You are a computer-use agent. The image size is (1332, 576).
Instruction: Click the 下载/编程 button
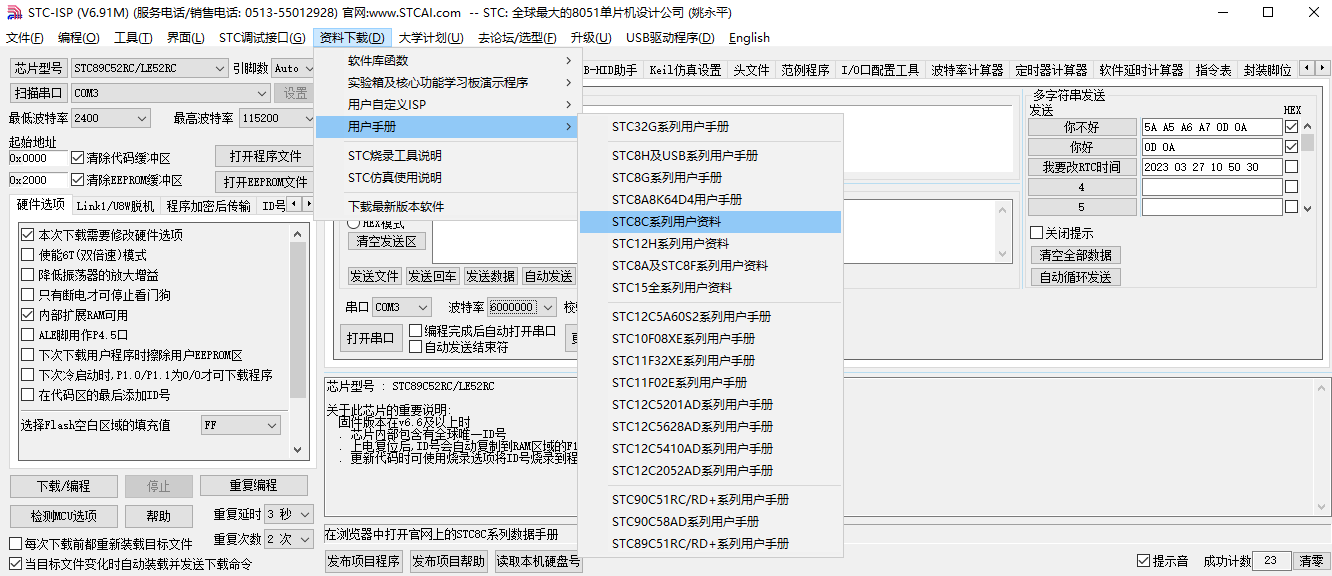(63, 486)
